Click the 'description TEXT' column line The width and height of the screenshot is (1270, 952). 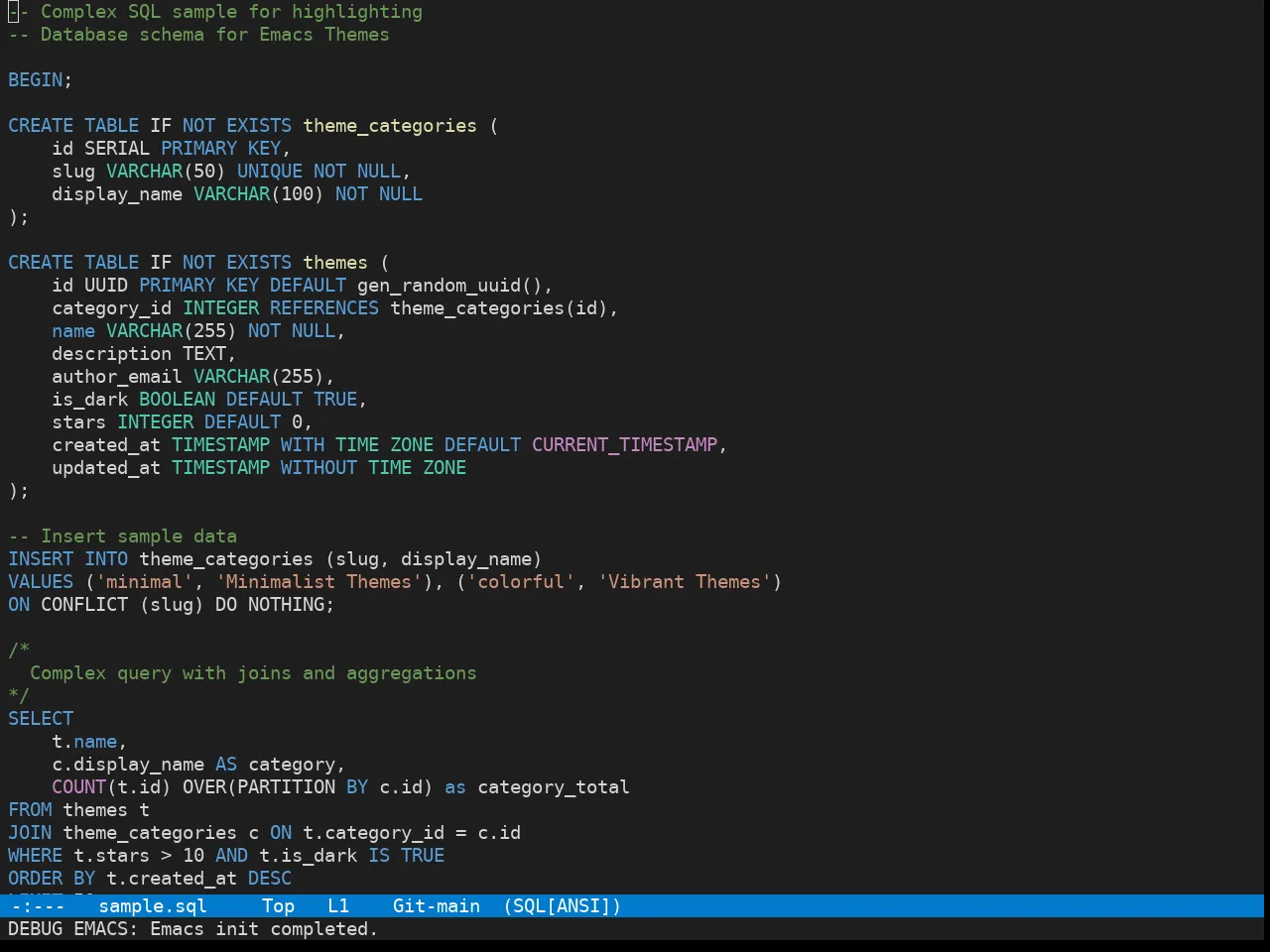[x=144, y=354]
